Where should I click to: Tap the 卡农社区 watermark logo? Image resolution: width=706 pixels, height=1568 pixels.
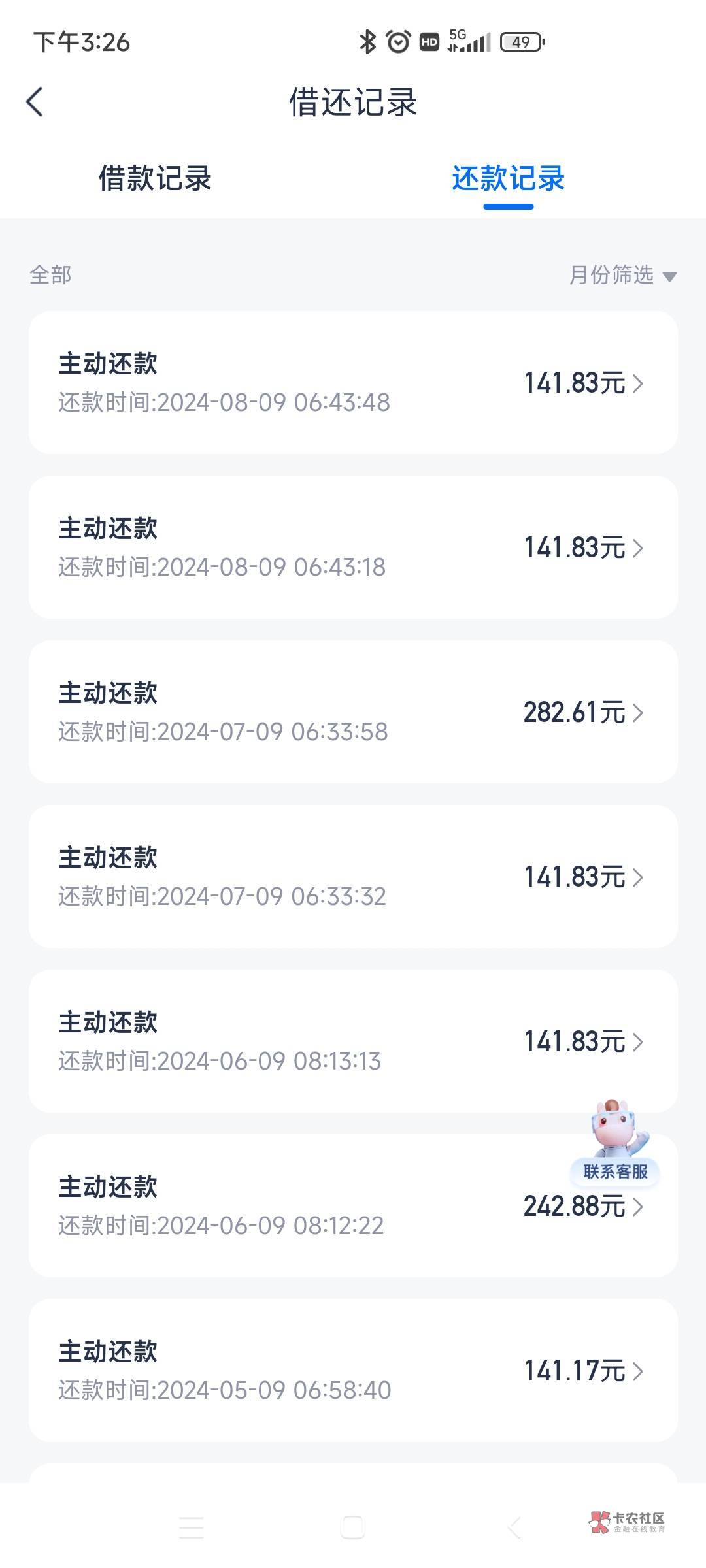(627, 1522)
